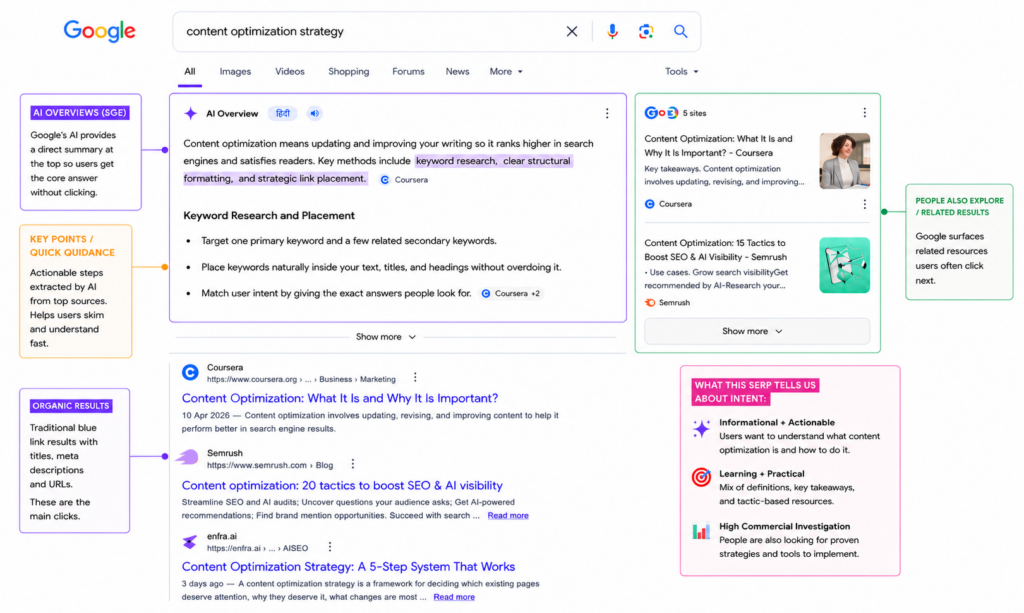Click the 5 sites source icons cluster

(x=661, y=113)
